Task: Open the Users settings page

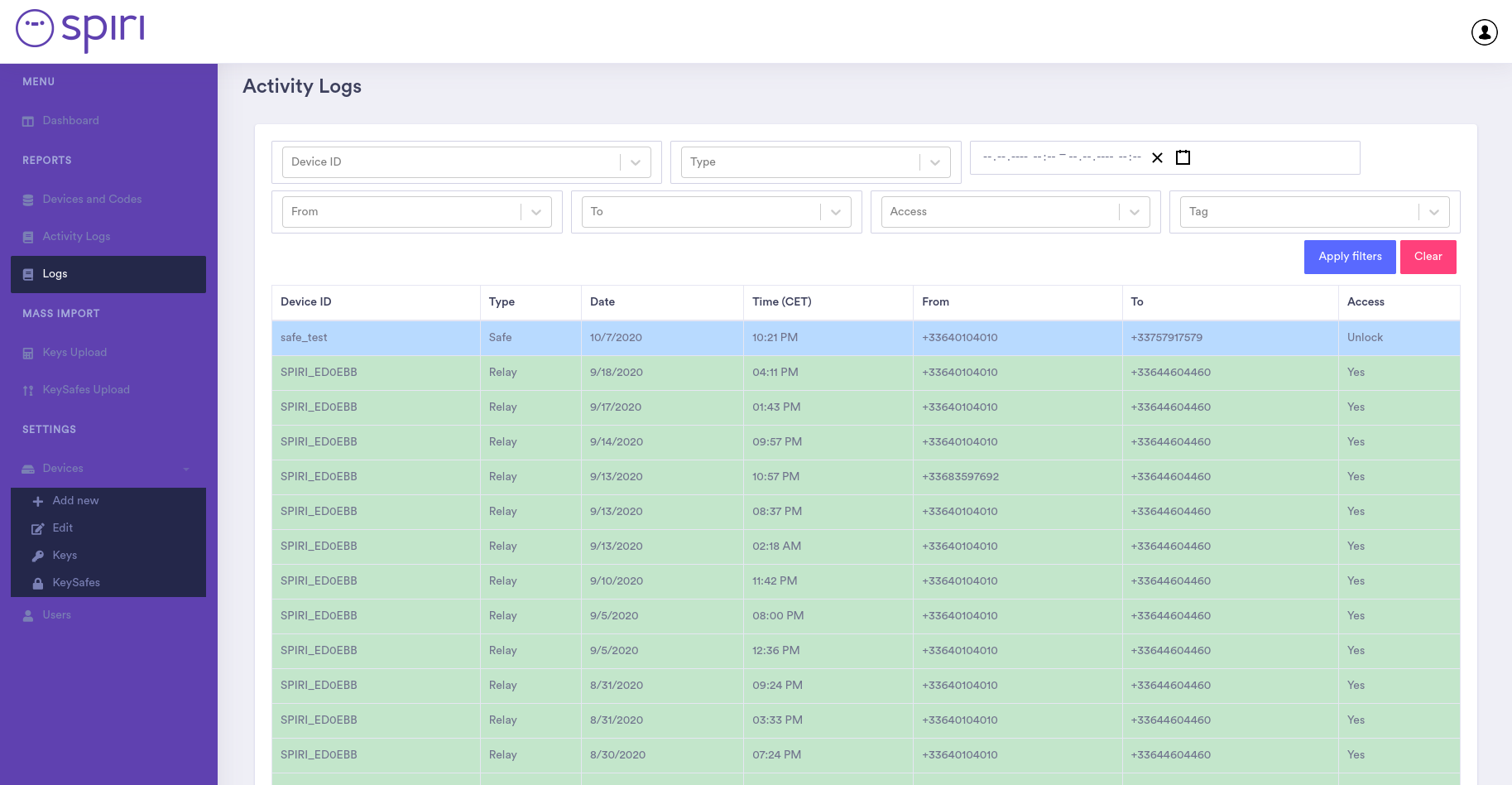Action: click(x=56, y=615)
